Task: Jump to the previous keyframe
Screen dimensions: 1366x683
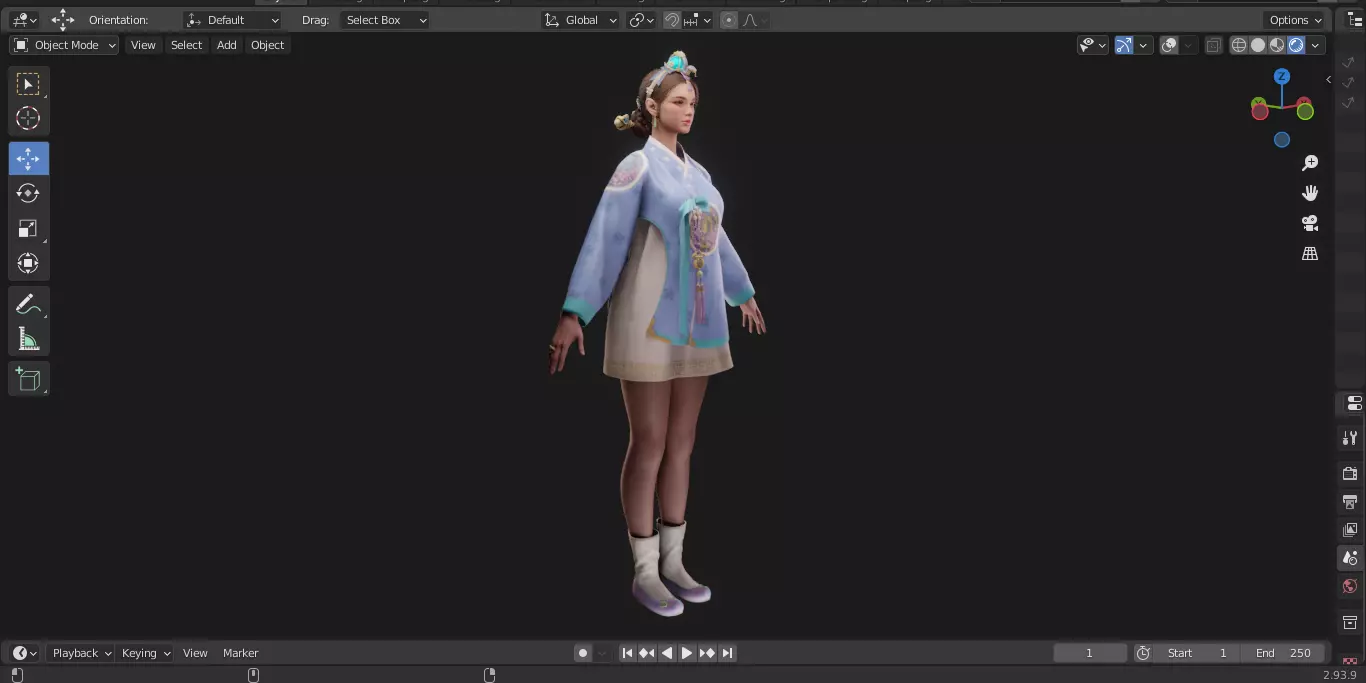Action: pos(647,653)
